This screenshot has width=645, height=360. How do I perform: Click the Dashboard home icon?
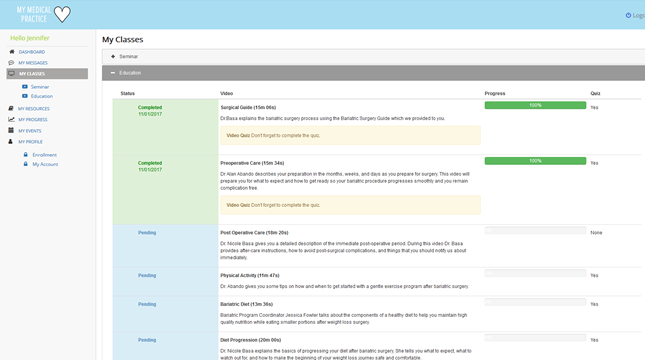coord(12,52)
